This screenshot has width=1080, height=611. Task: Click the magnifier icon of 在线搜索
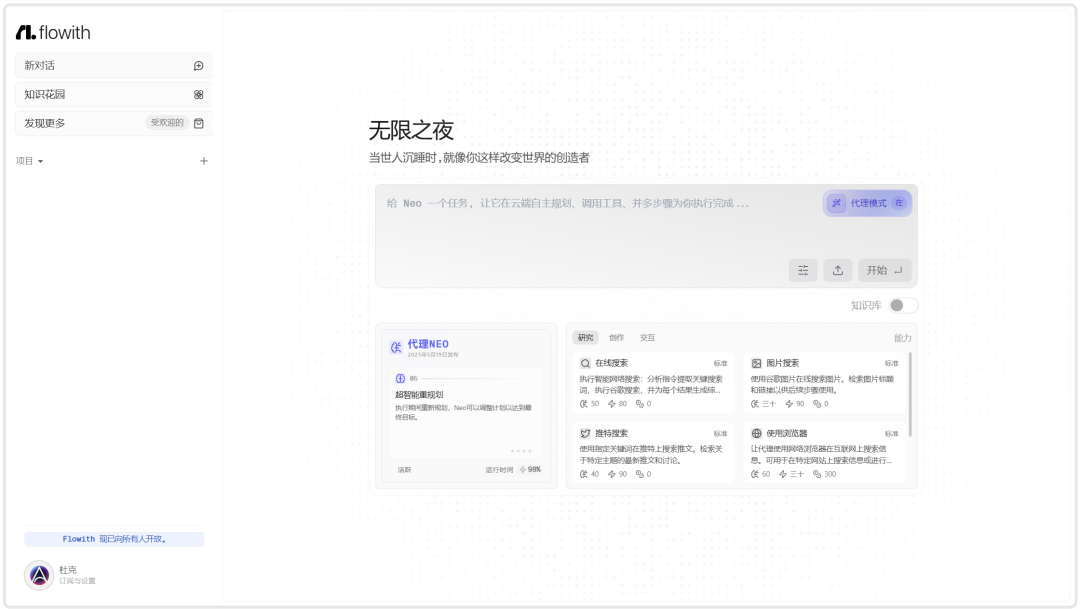585,364
